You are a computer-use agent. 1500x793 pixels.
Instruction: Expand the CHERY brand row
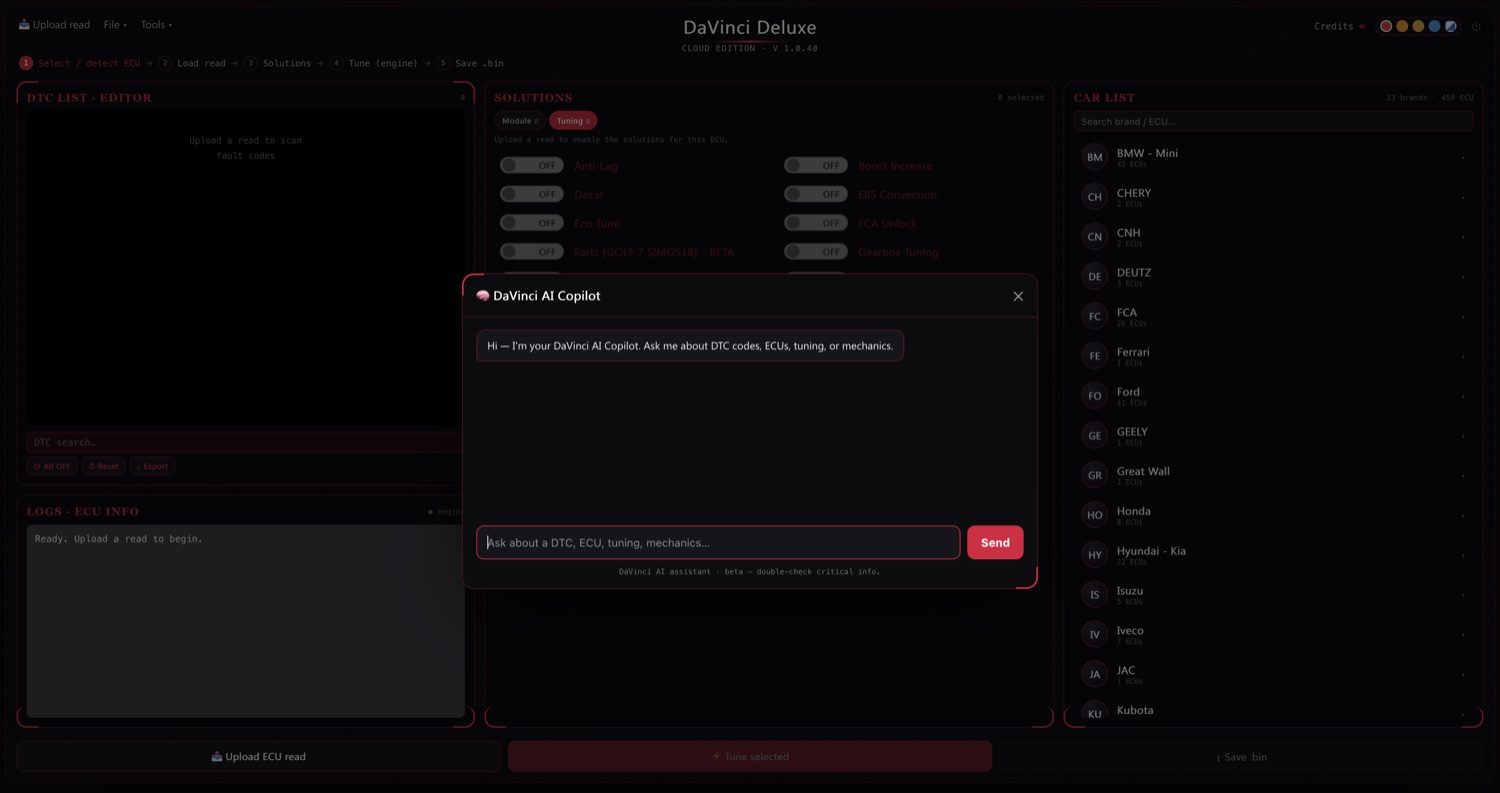1272,197
